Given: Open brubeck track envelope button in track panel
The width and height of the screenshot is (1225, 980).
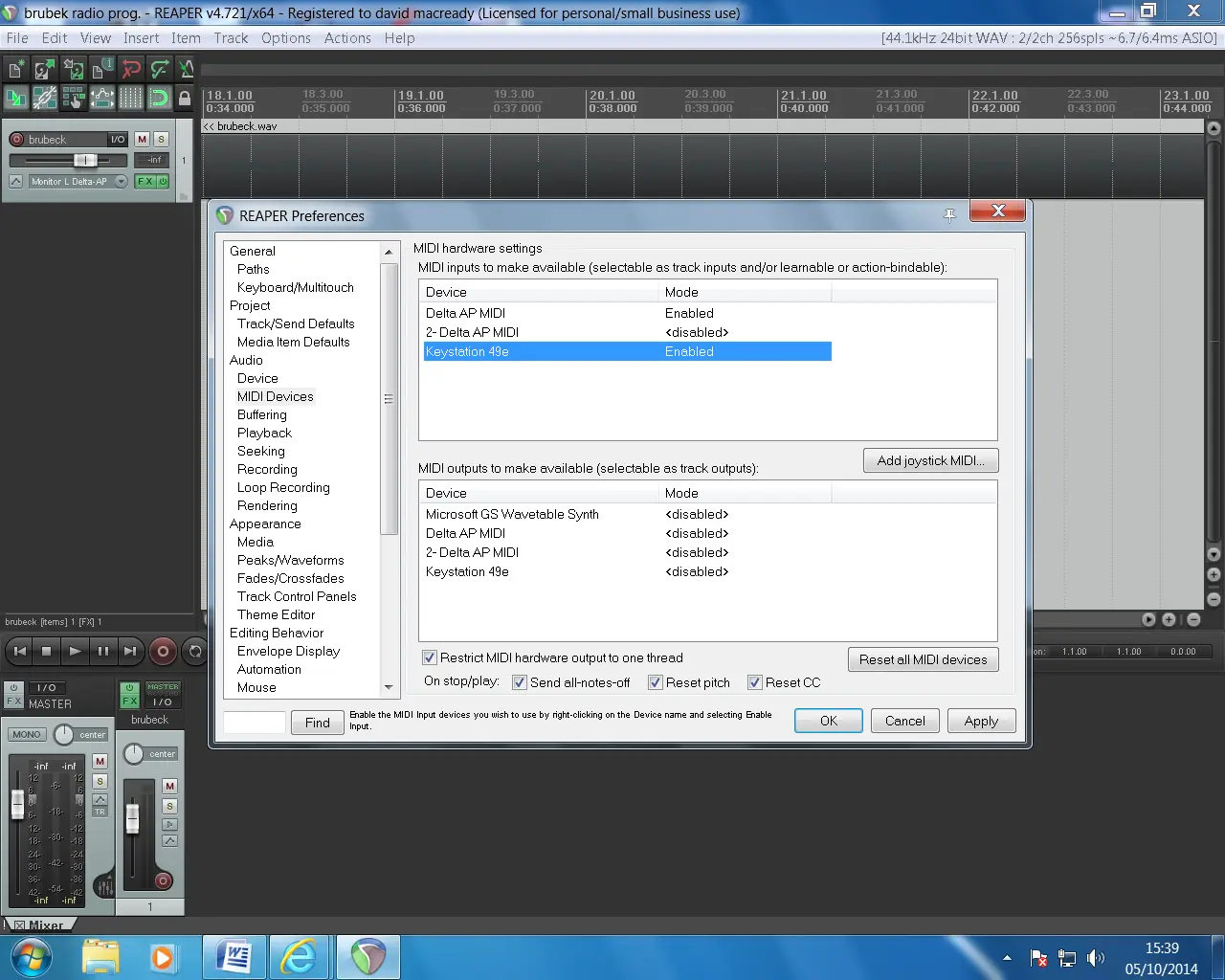Looking at the screenshot, I should coord(16,181).
